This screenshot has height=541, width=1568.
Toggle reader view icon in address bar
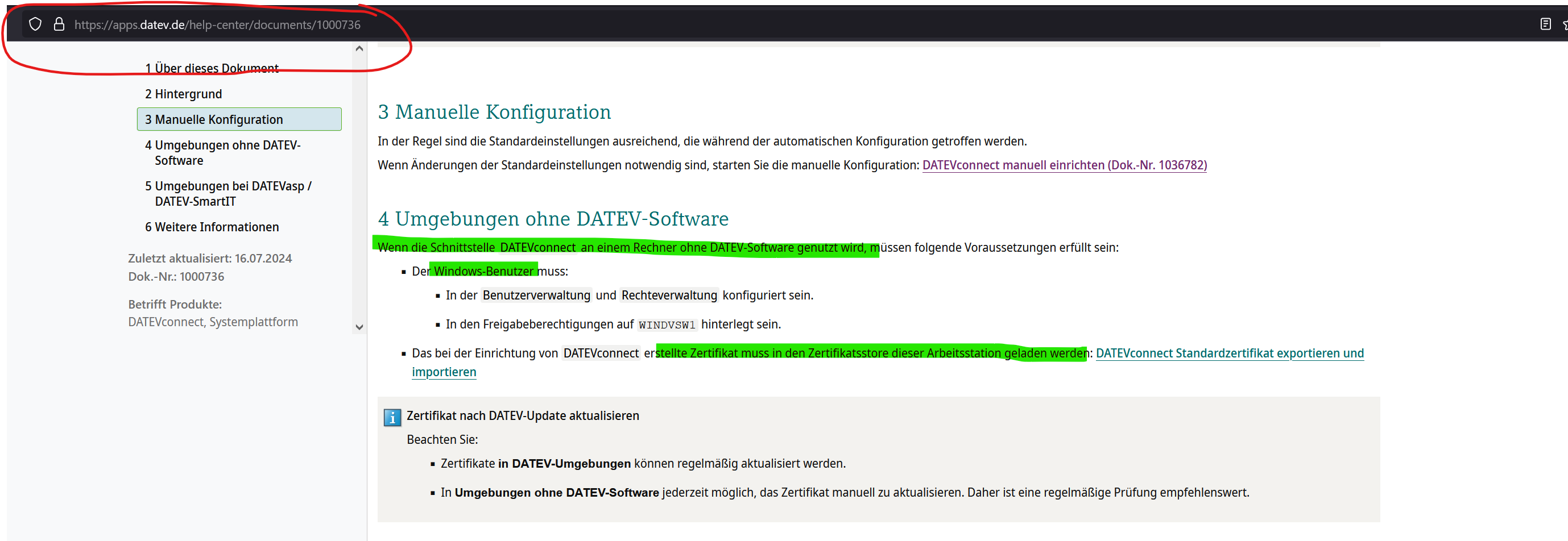1545,24
